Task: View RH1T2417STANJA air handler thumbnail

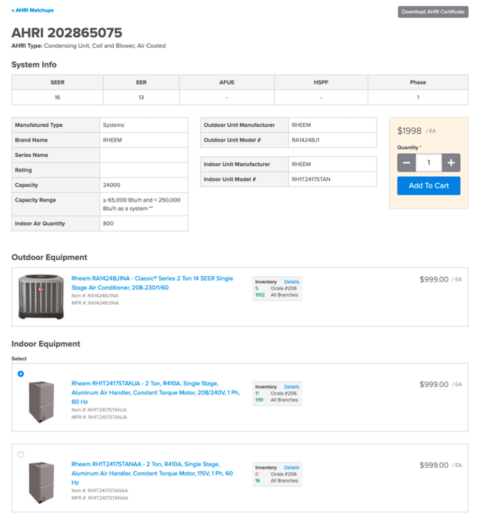Action: [x=41, y=402]
